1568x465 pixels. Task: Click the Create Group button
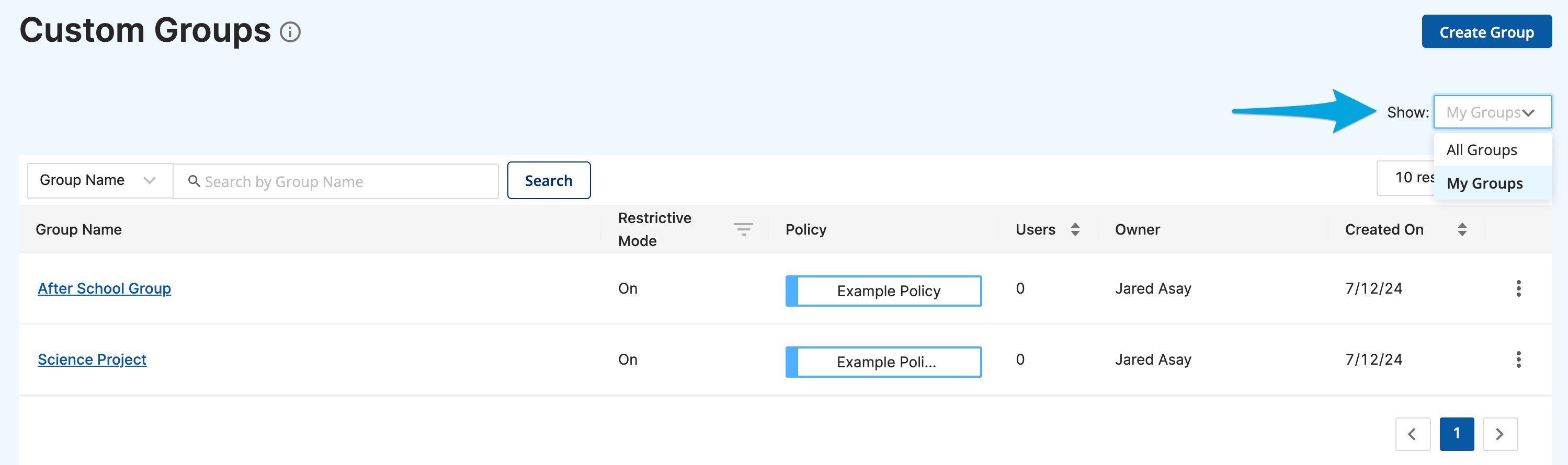coord(1486,31)
